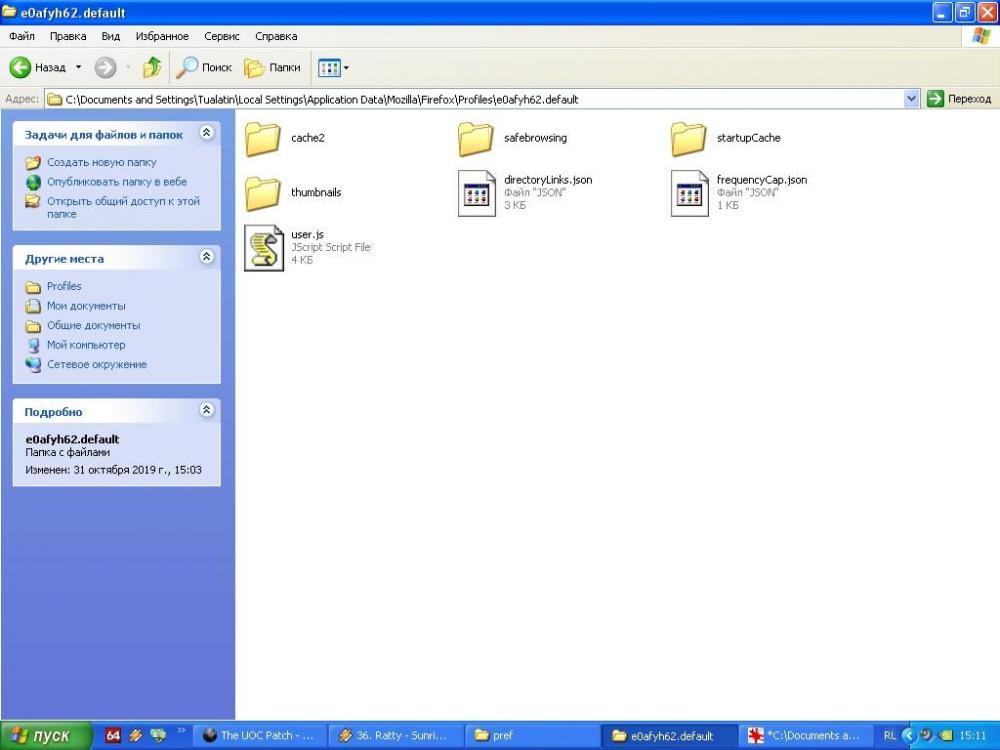Click the address bar path field
The height and width of the screenshot is (750, 1000).
[x=480, y=99]
